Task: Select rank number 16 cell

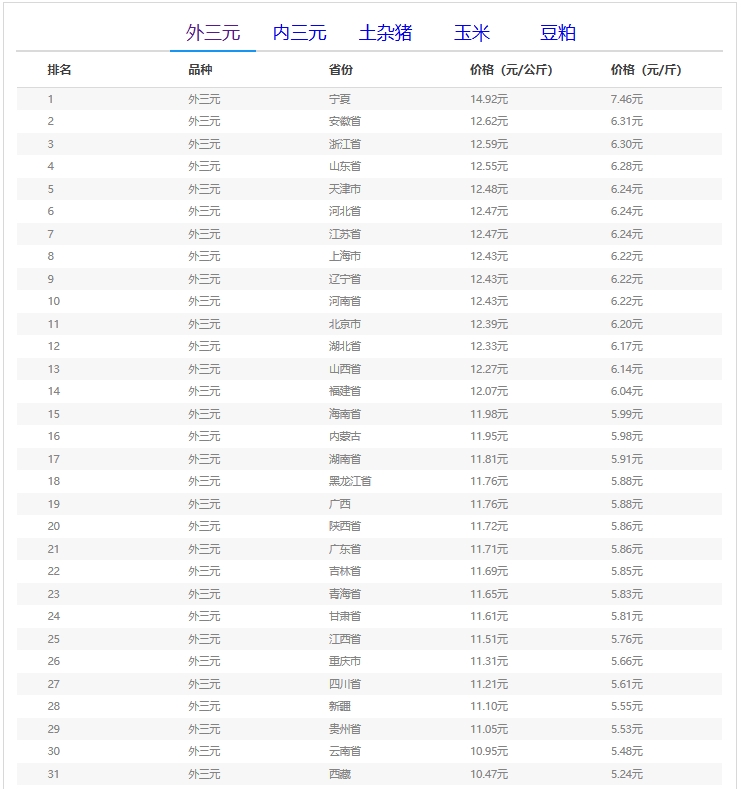Action: point(54,436)
